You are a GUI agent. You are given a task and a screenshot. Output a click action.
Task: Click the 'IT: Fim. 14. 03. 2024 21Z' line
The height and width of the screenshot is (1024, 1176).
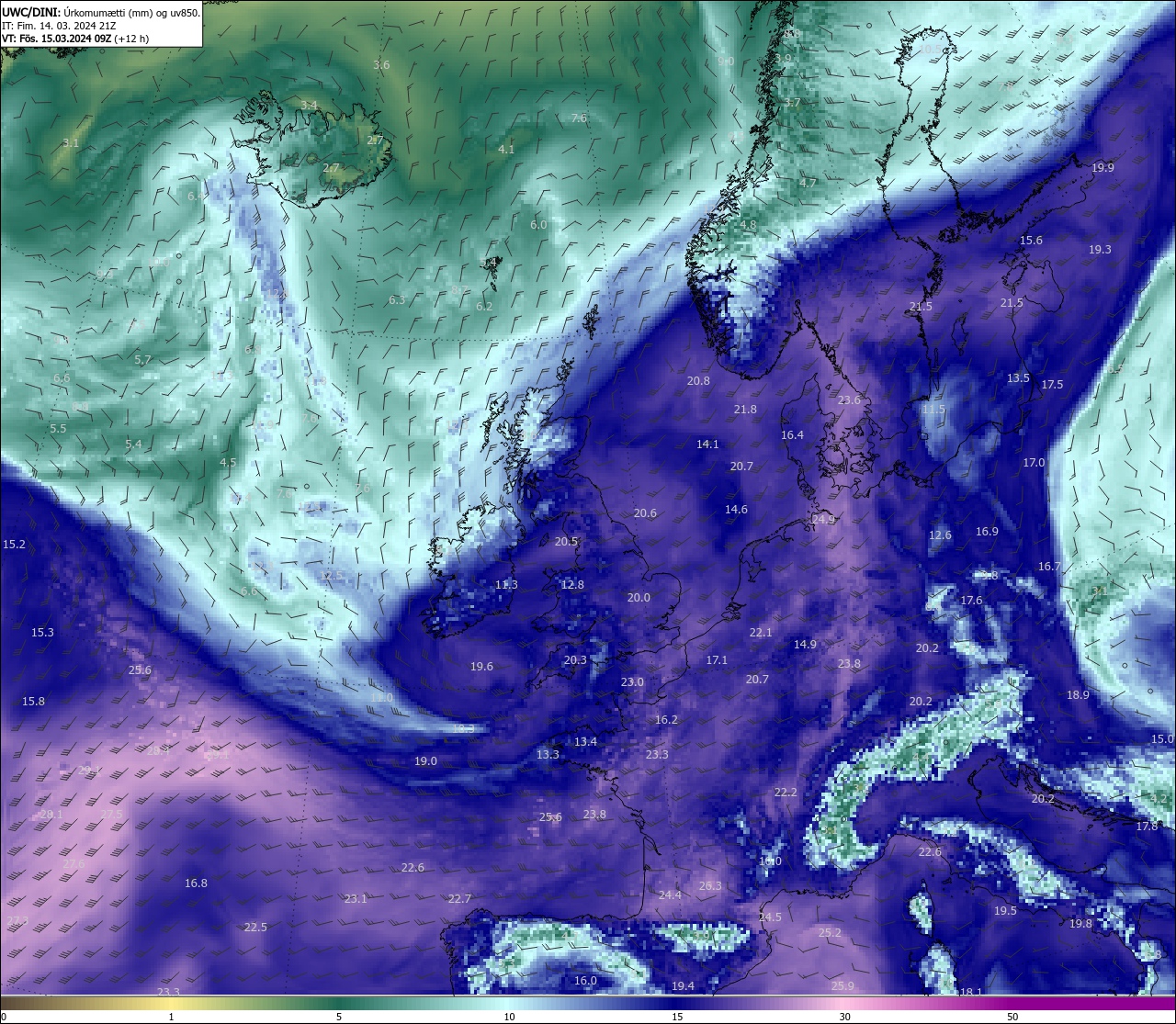tap(57, 26)
